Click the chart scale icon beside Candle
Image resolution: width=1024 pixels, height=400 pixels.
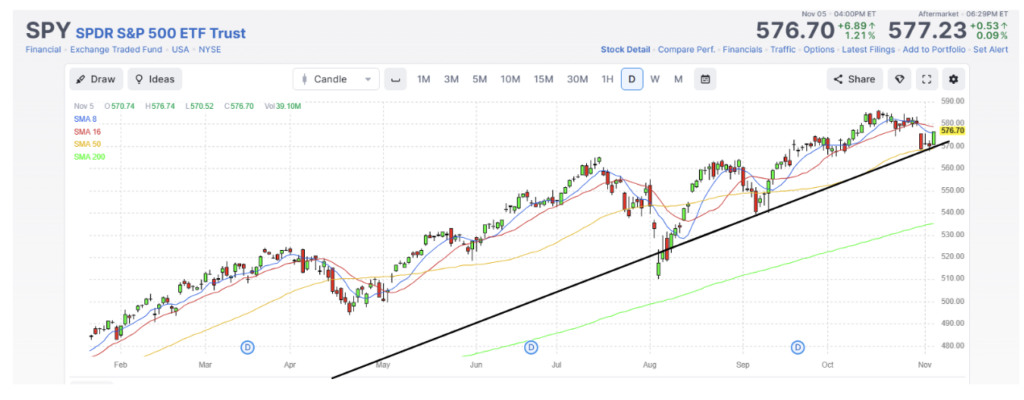tap(395, 79)
